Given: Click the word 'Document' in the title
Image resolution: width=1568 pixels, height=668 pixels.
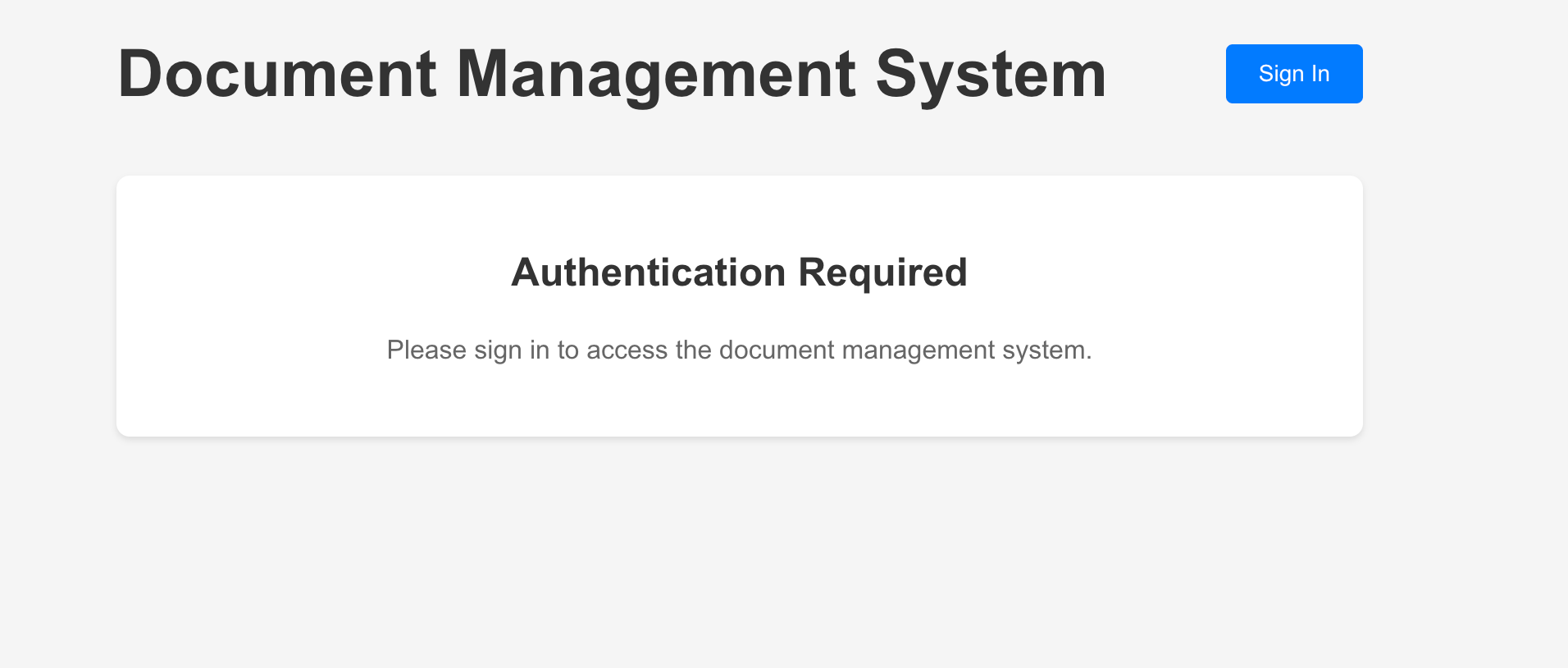Looking at the screenshot, I should coord(277,75).
